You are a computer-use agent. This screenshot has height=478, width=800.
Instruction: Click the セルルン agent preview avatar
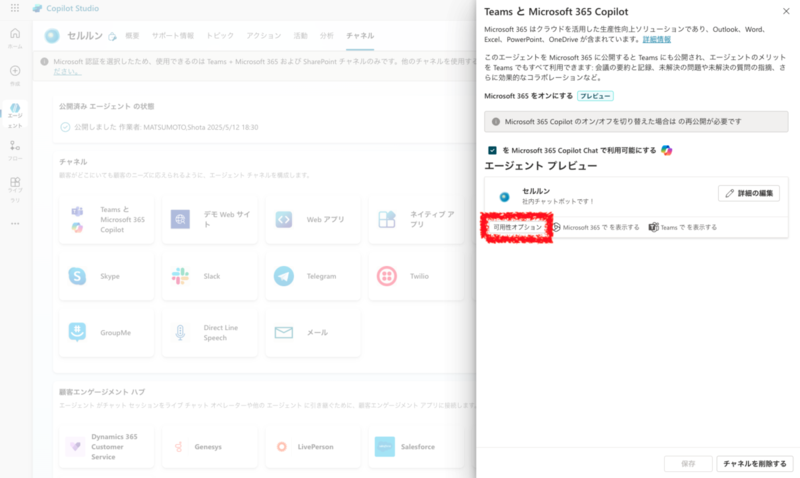[x=504, y=196]
